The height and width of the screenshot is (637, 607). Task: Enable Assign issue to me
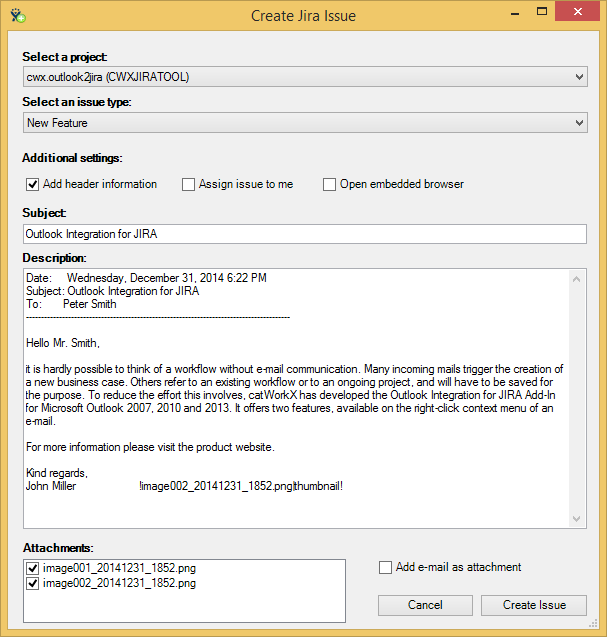pyautogui.click(x=188, y=184)
